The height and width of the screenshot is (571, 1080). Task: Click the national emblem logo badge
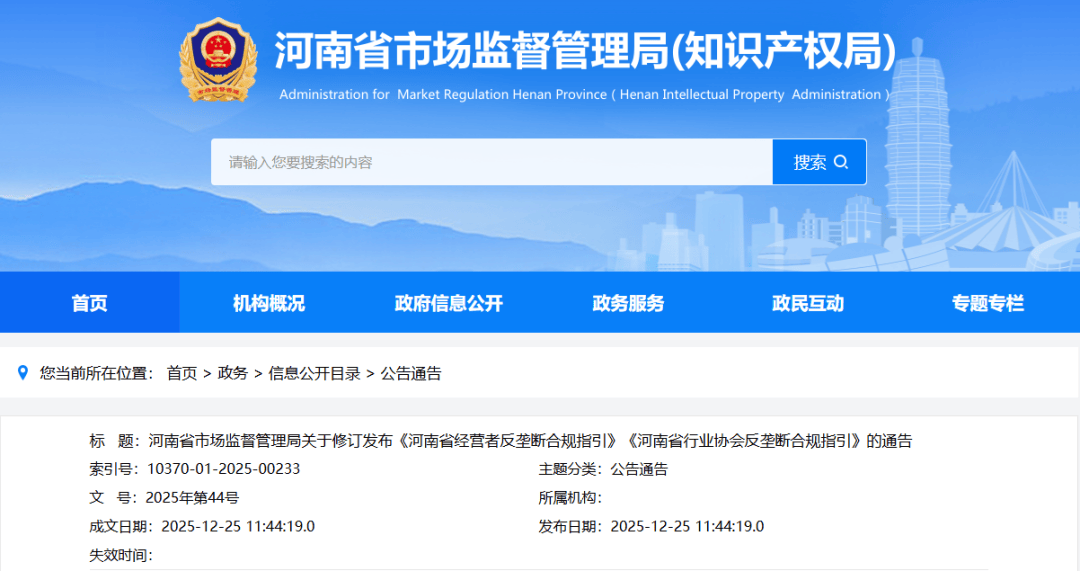pyautogui.click(x=217, y=60)
